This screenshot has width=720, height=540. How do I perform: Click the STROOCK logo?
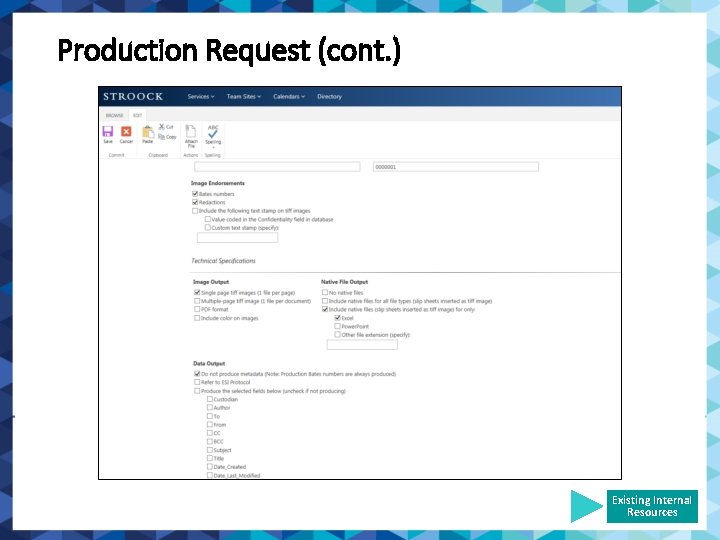pyautogui.click(x=133, y=96)
